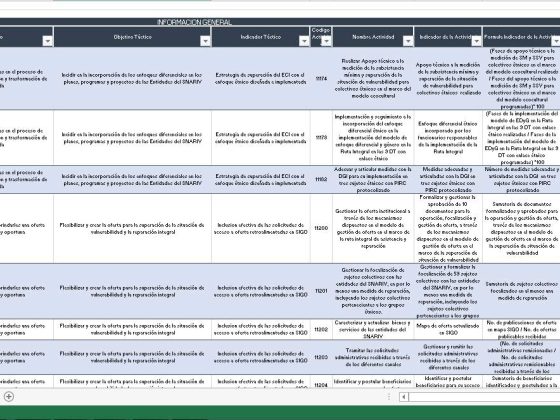The width and height of the screenshot is (560, 420).
Task: Select activity code cell 11201
Action: [321, 291]
